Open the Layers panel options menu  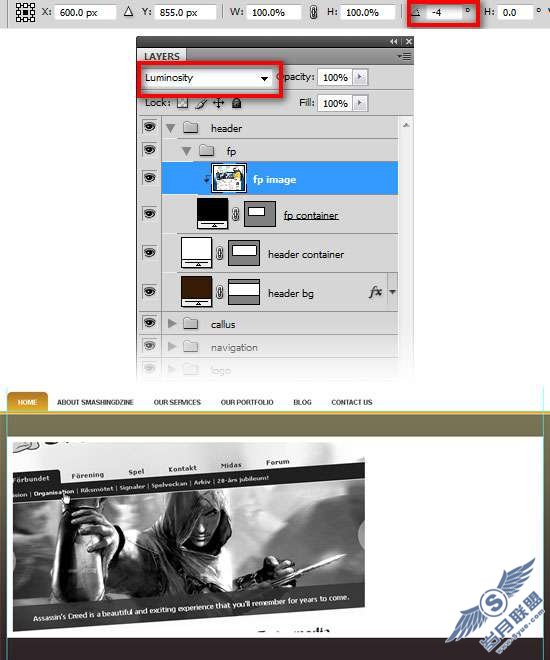(x=404, y=56)
